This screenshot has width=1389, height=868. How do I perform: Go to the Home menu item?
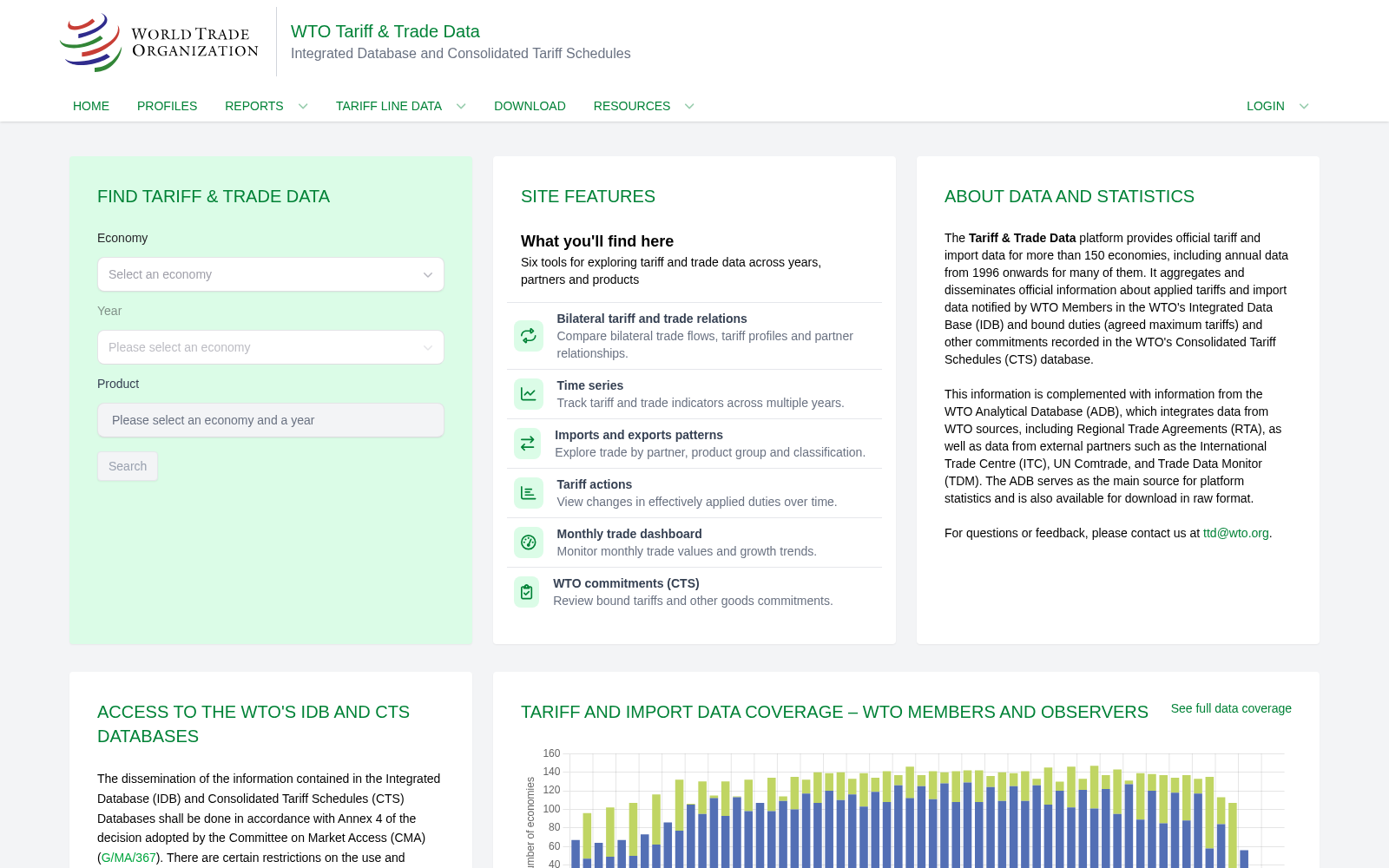pos(91,106)
